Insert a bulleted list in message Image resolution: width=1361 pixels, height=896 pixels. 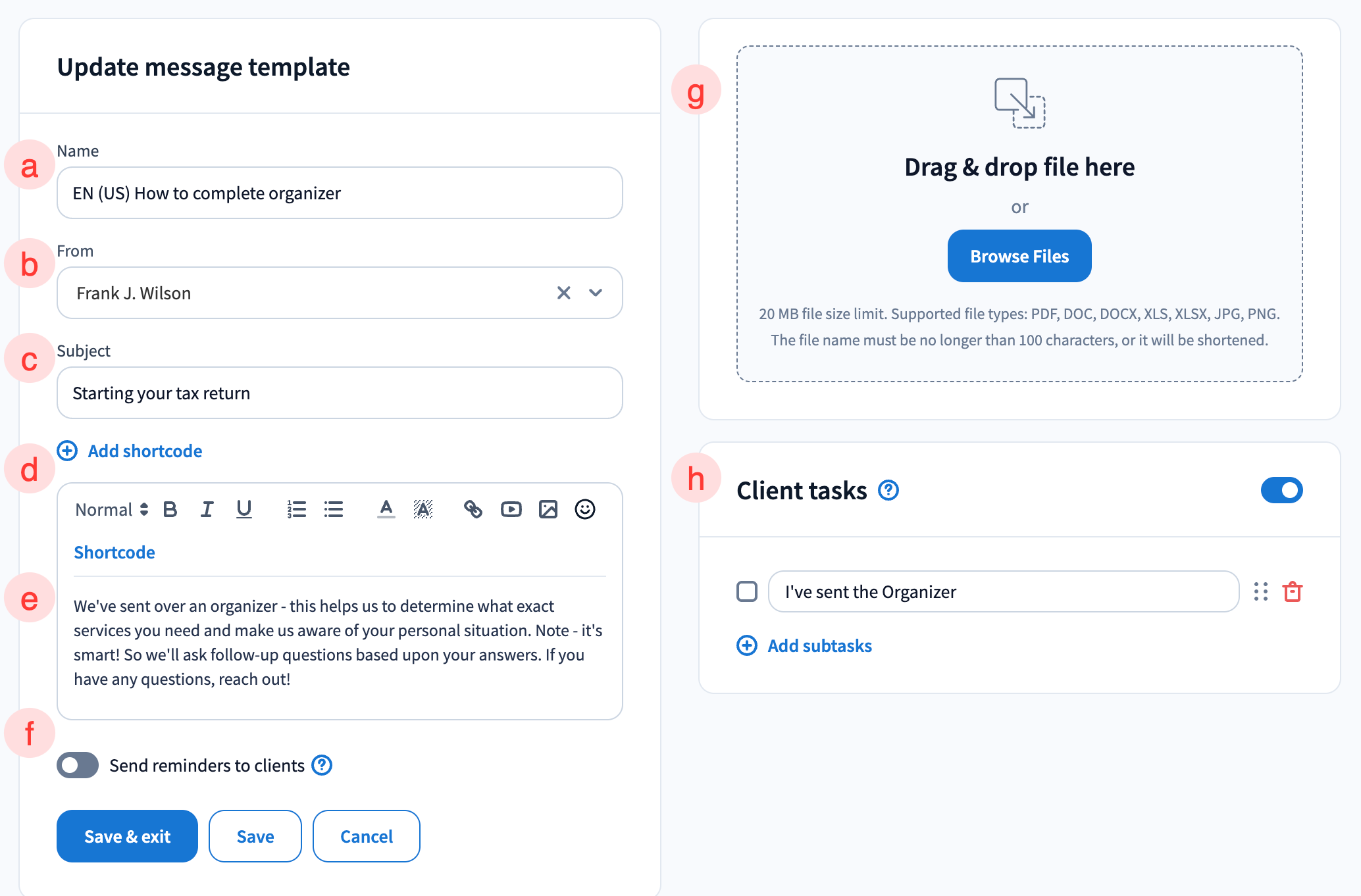click(x=334, y=509)
